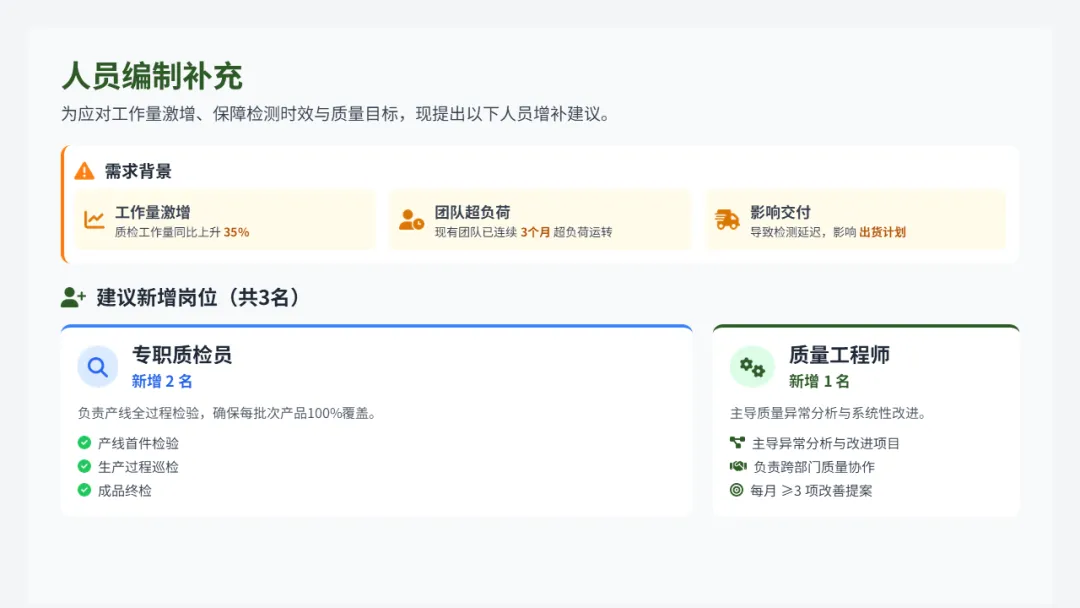This screenshot has width=1080, height=608.
Task: Click the 每月 ≥3 项改善提案 item
Action: pos(811,490)
